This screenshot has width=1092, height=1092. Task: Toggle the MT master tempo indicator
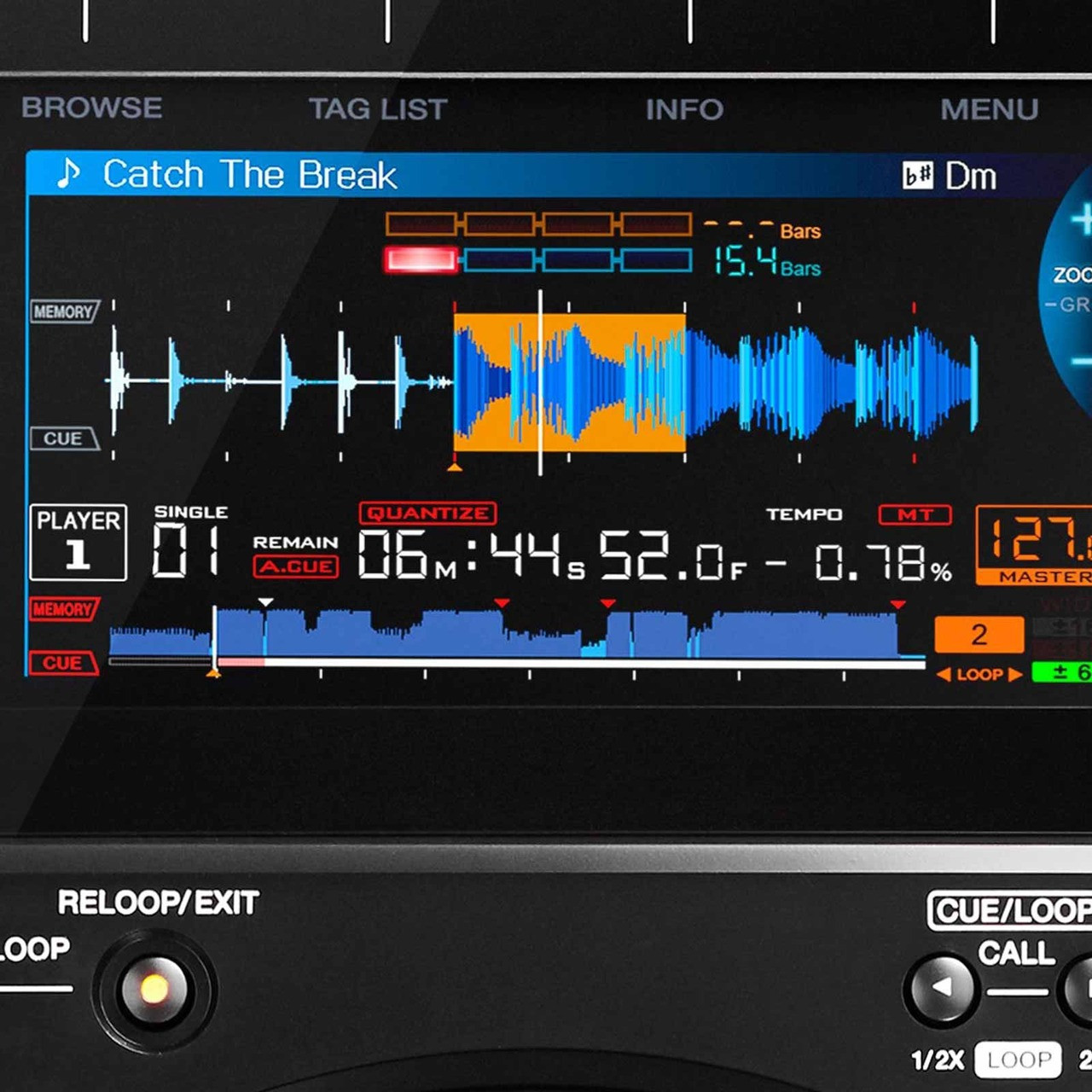tap(915, 514)
